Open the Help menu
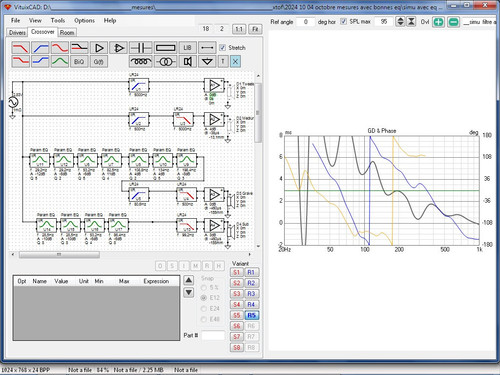500x375 pixels. [x=110, y=20]
